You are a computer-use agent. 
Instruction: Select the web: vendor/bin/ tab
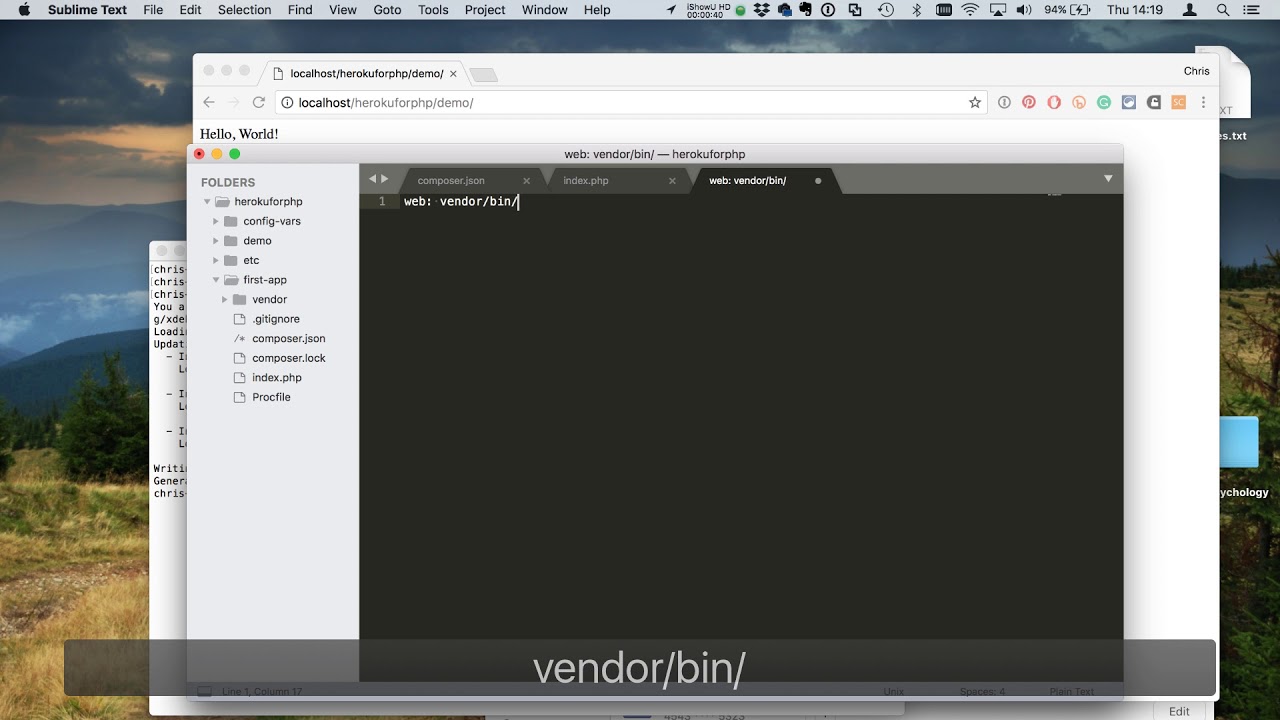click(x=747, y=181)
